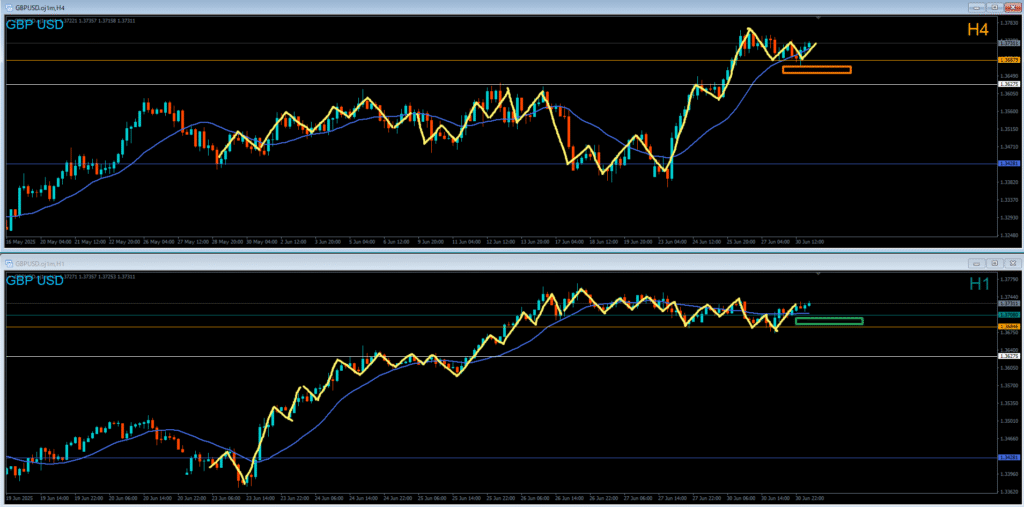Viewport: 1024px width, 507px height.
Task: Maximize the GBPUSD H1 chart window
Action: pos(995,263)
